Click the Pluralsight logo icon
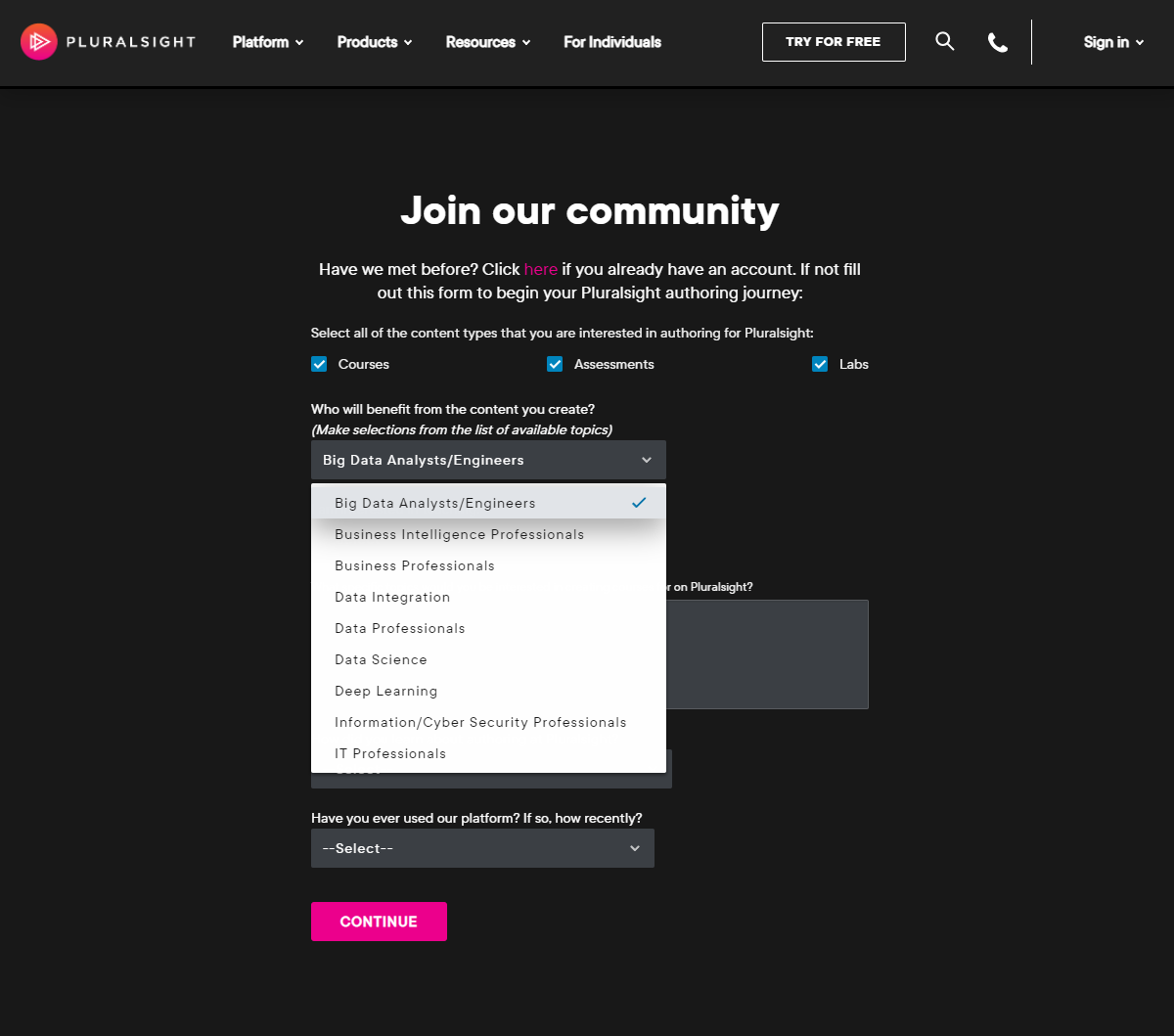The image size is (1174, 1036). click(x=38, y=42)
